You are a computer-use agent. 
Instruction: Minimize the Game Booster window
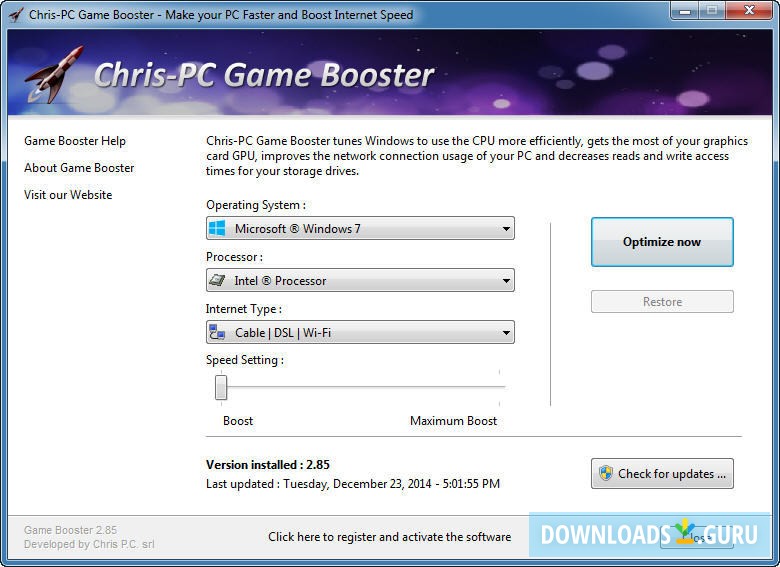click(x=685, y=10)
